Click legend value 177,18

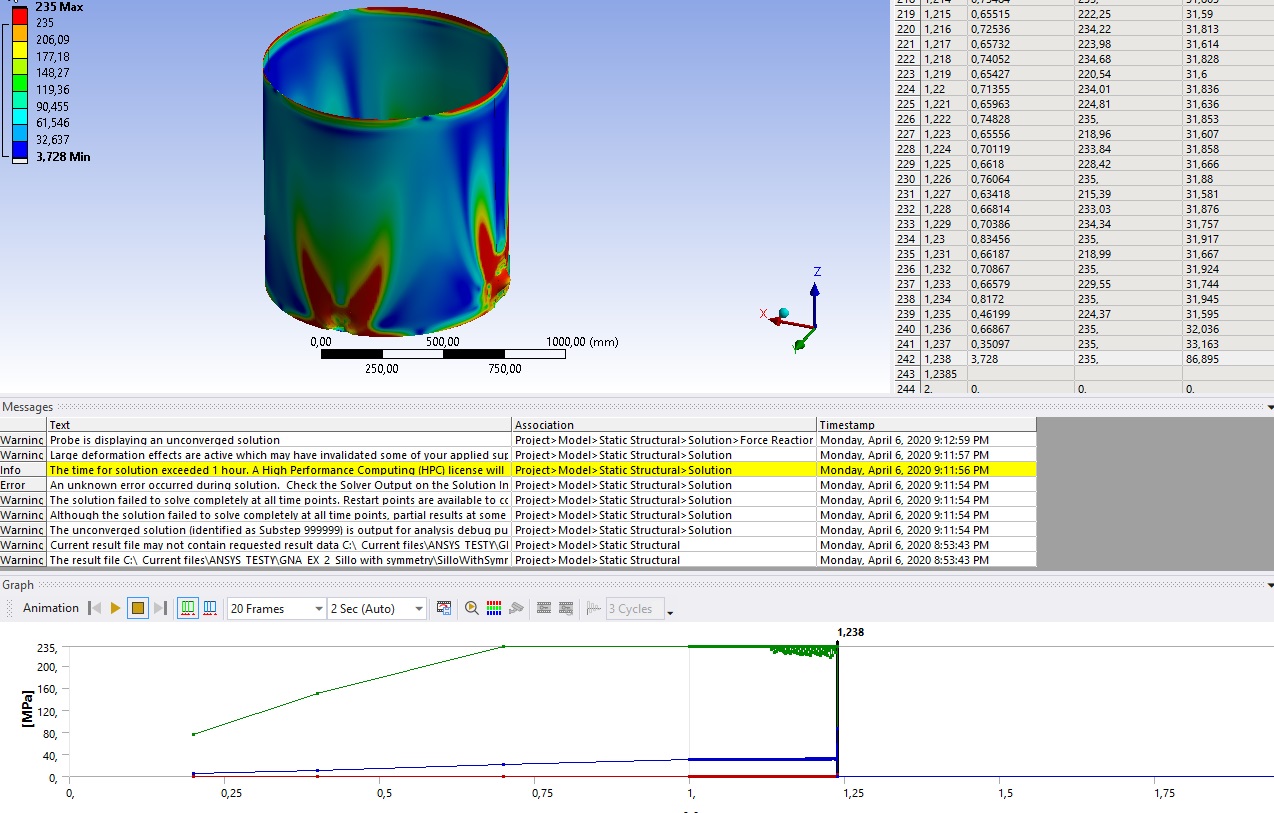coord(53,56)
